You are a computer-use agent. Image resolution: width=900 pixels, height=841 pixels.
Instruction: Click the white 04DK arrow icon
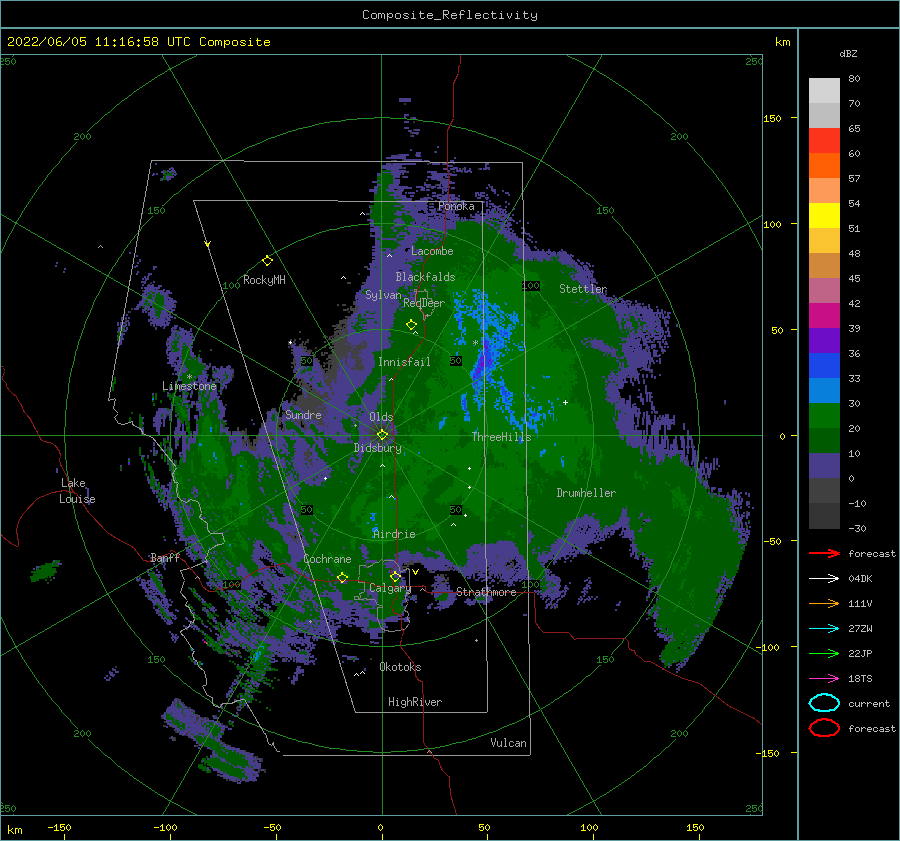[824, 578]
